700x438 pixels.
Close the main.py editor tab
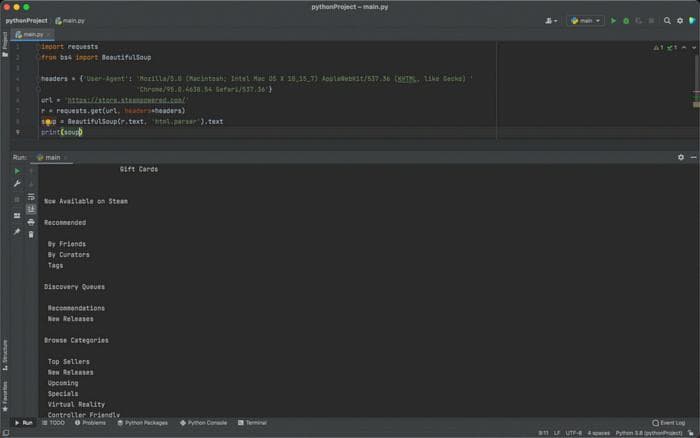click(x=50, y=34)
